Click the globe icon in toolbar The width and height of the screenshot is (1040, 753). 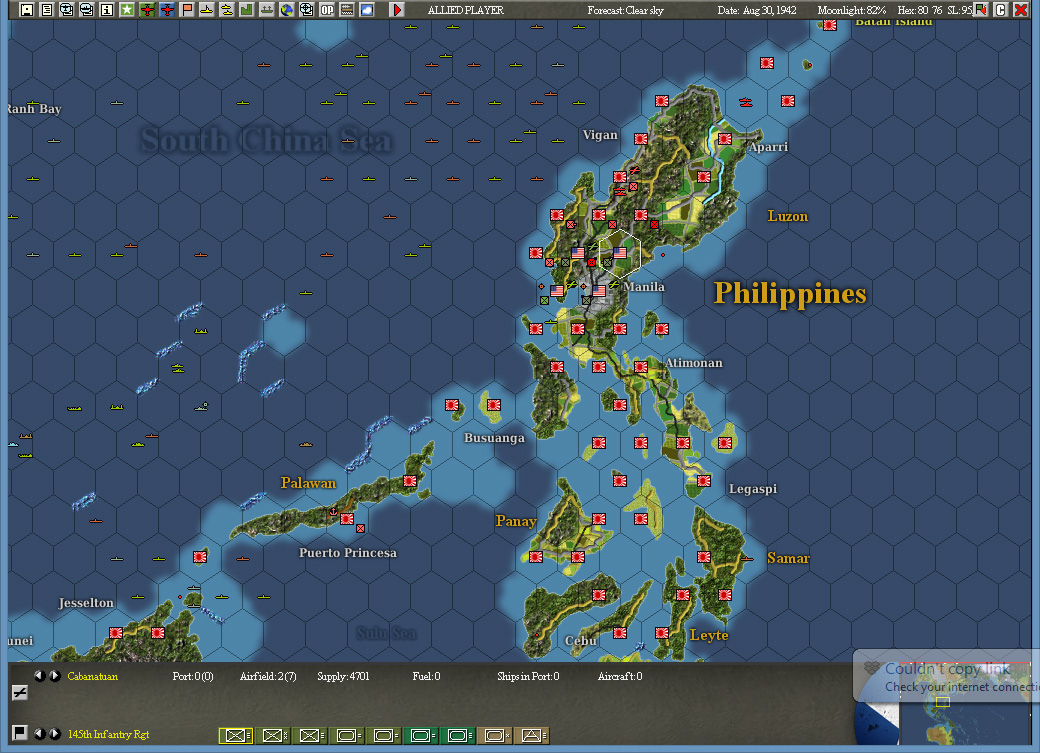tap(287, 9)
